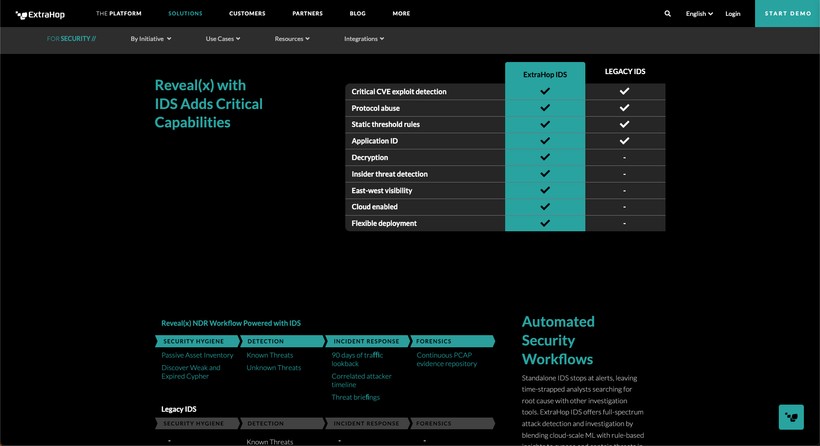
Task: Click the ExtraHop logo
Action: (x=40, y=15)
